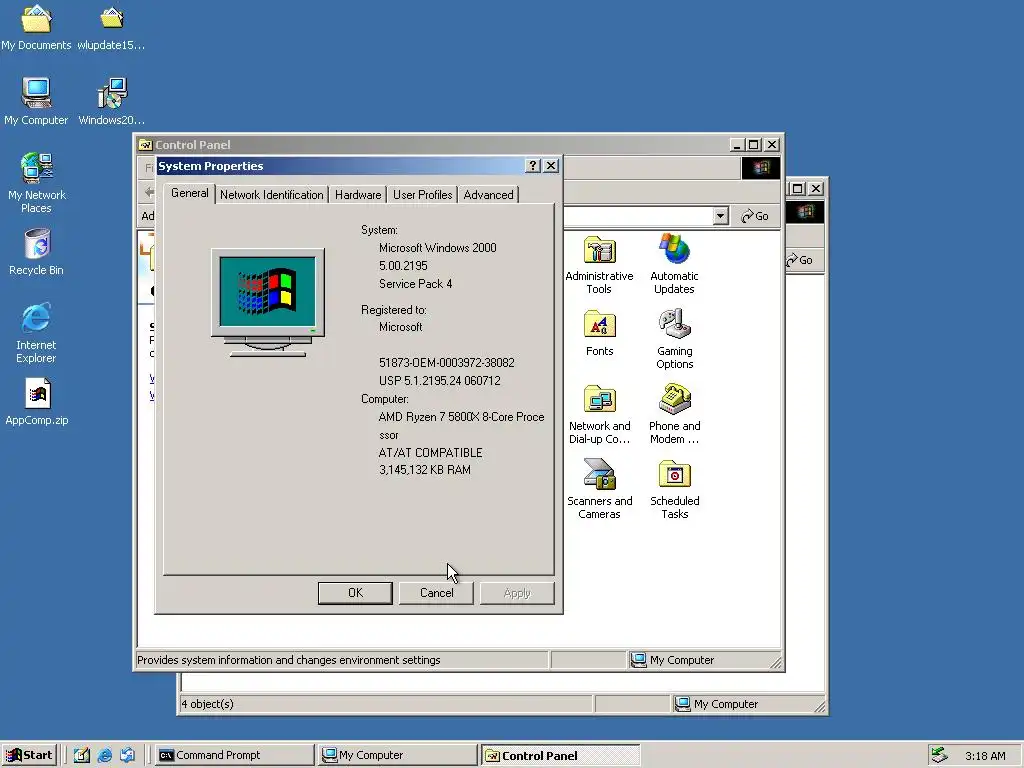Open Gaming Options in Control Panel
1024x768 pixels.
675,340
